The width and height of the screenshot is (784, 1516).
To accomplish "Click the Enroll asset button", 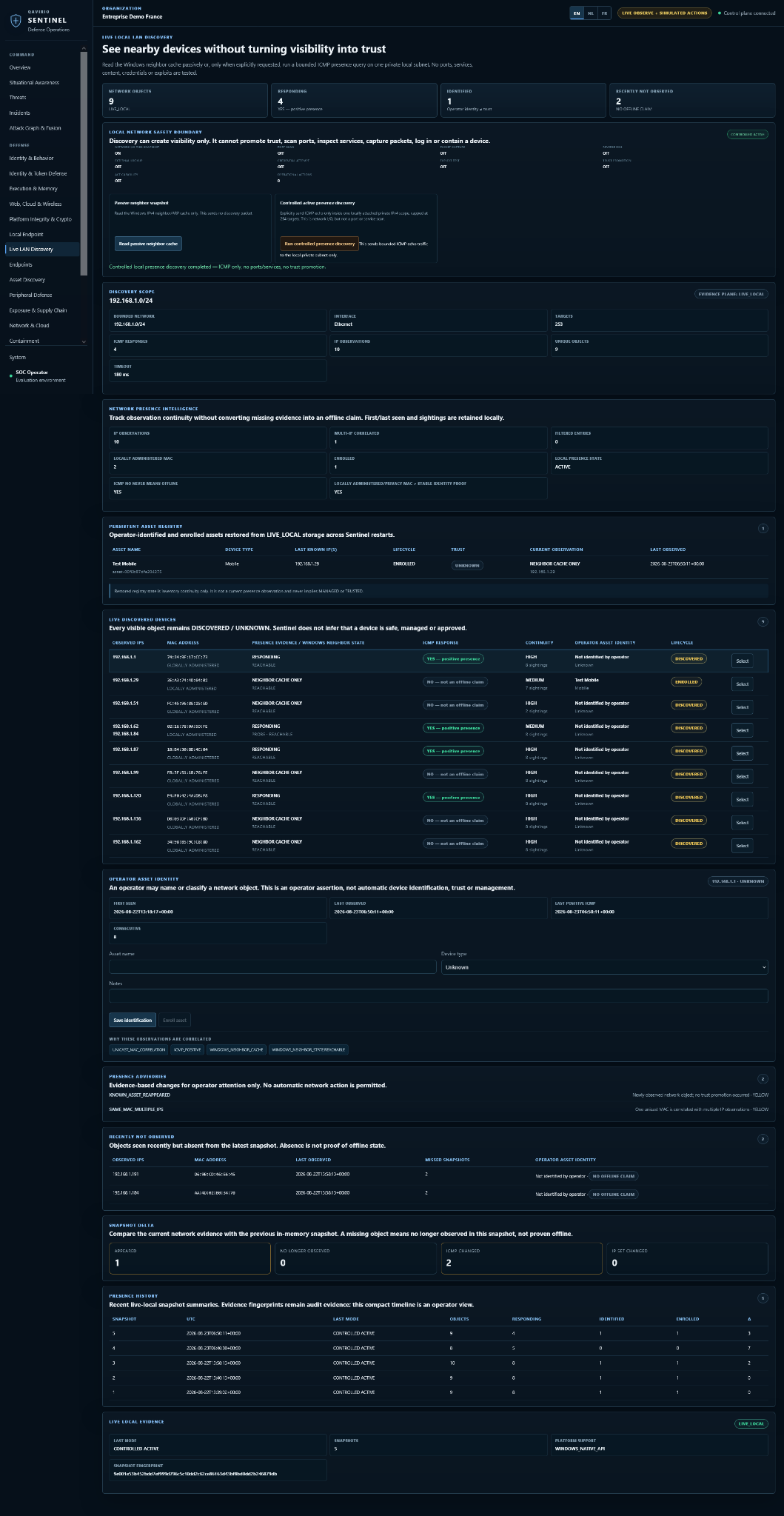I will click(175, 1020).
